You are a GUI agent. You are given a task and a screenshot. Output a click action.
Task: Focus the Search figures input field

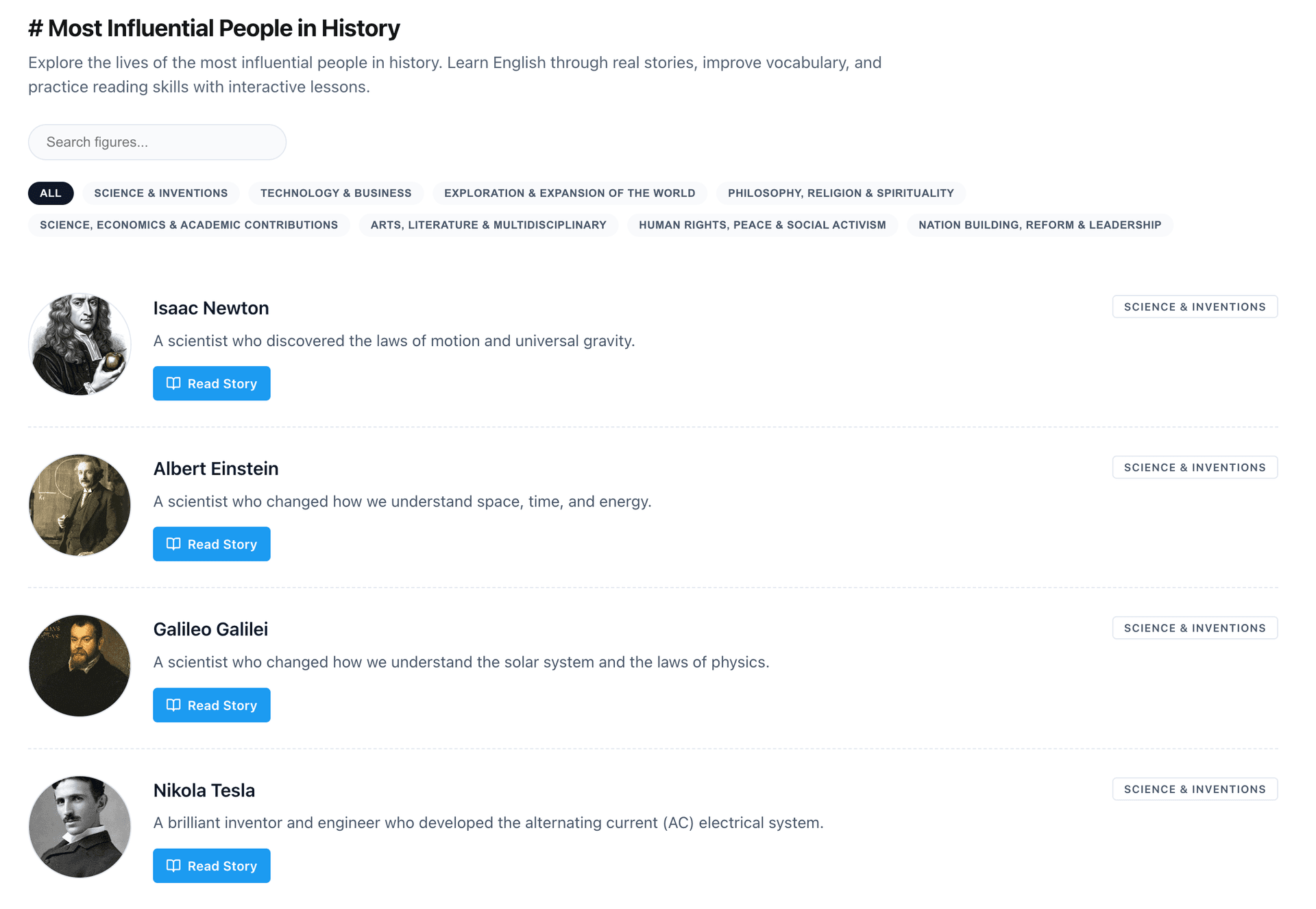pos(157,142)
